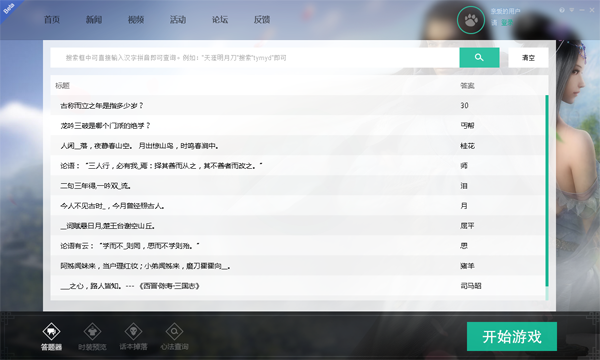Viewport: 600px width, 360px height.
Task: Click the answer cell 司马昭
Action: click(471, 286)
